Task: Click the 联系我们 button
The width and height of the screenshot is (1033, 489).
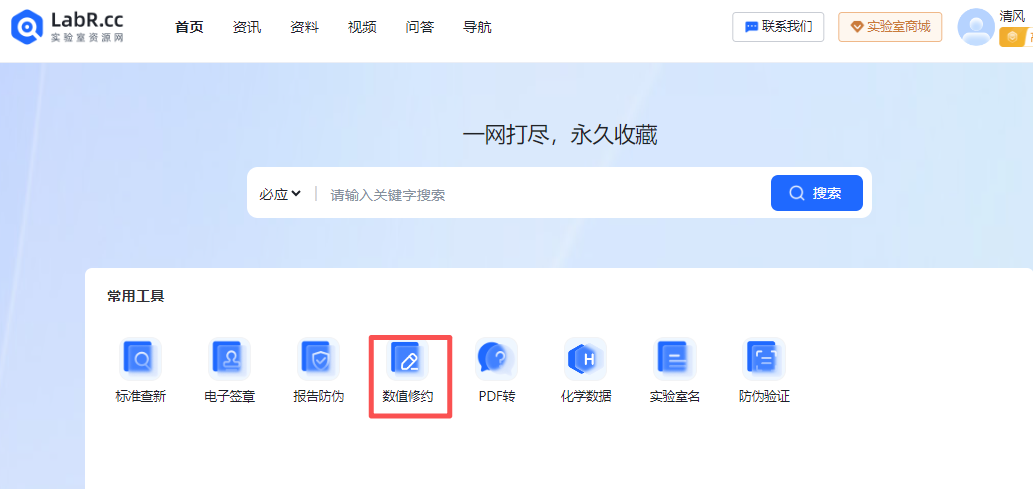Action: tap(778, 27)
